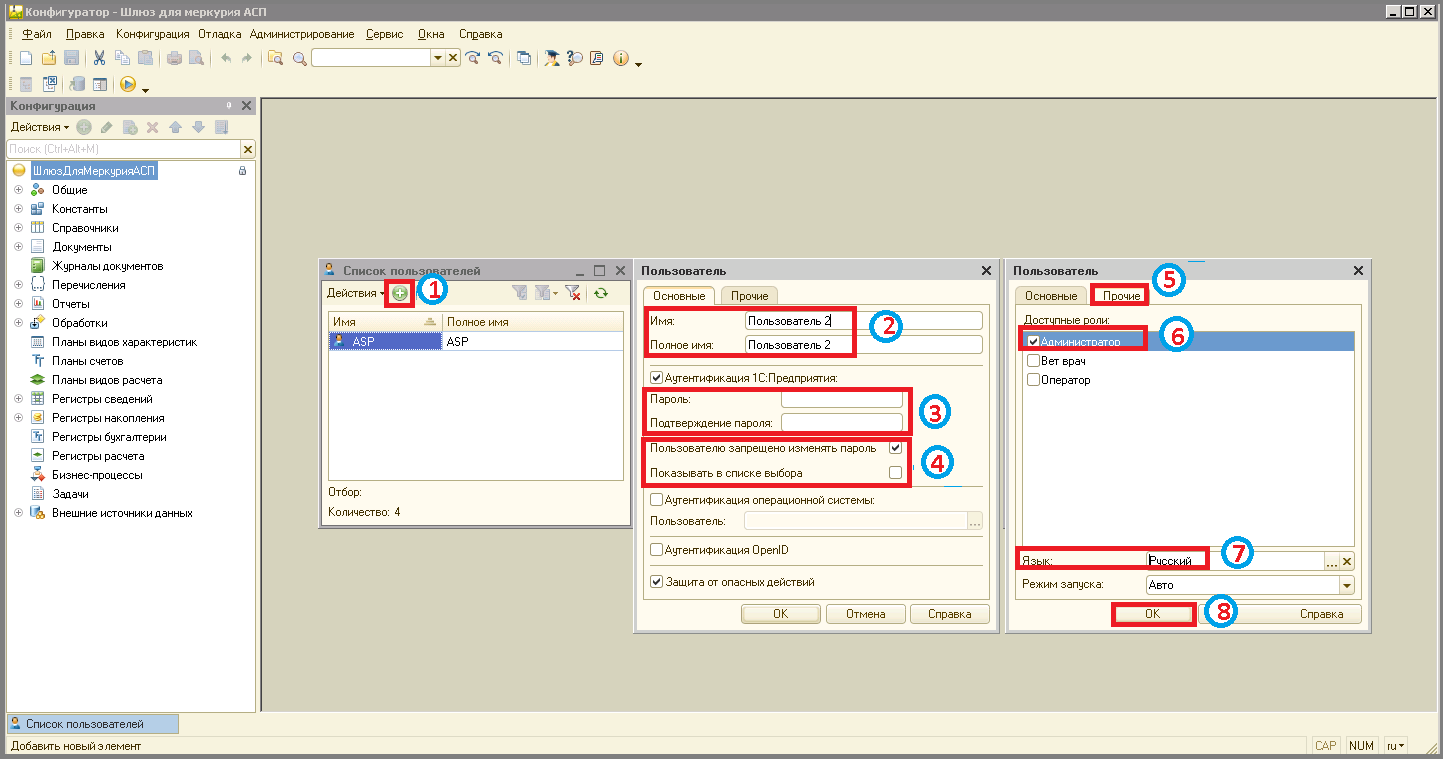Click the Undo arrow icon
The image size is (1443, 759).
tap(225, 58)
